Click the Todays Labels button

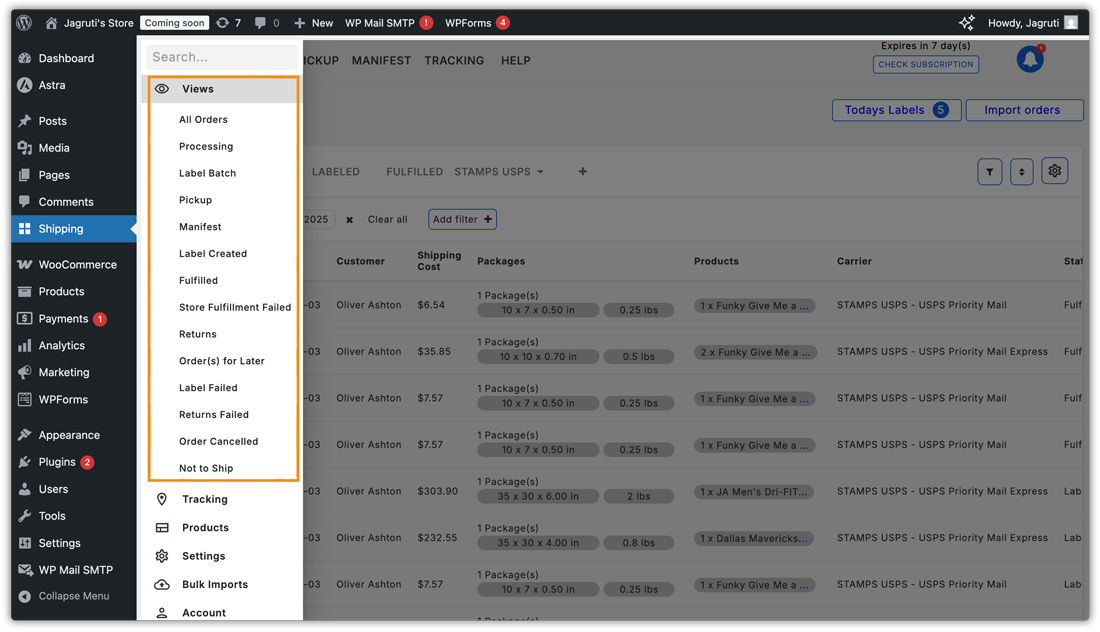point(897,110)
